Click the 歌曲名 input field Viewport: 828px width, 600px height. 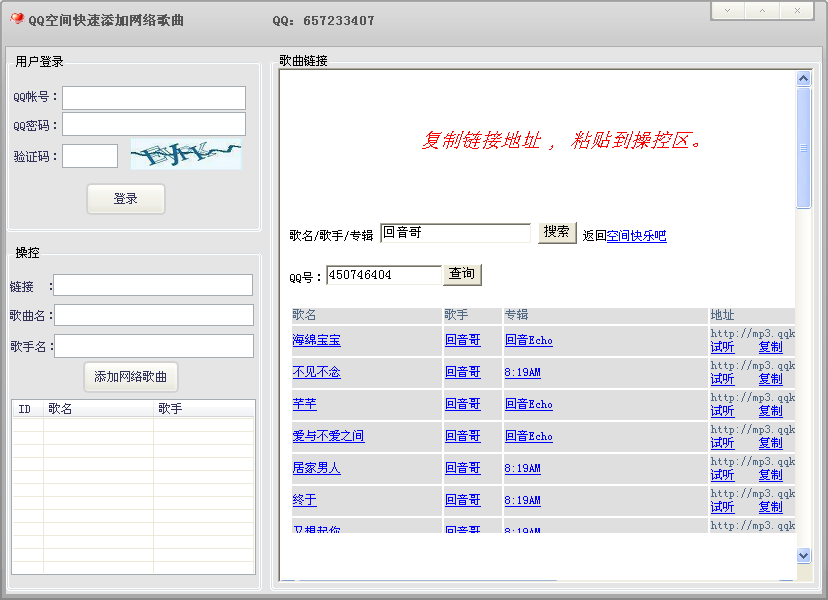(x=154, y=315)
